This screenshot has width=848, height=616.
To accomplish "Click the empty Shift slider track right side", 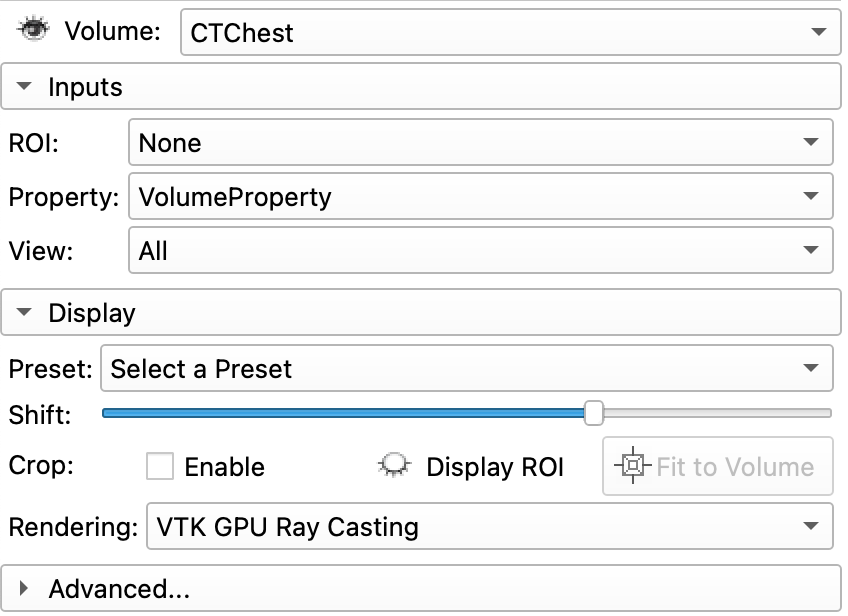I will 717,413.
